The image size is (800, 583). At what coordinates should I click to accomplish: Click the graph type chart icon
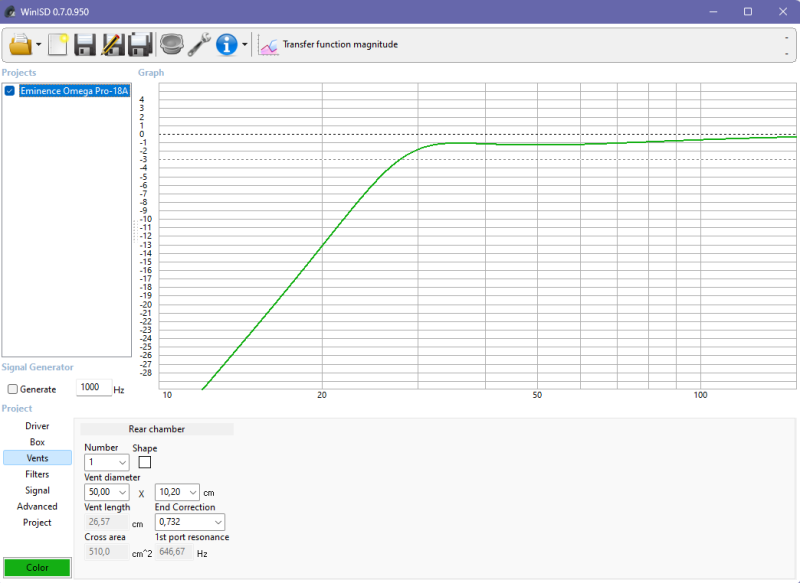268,45
